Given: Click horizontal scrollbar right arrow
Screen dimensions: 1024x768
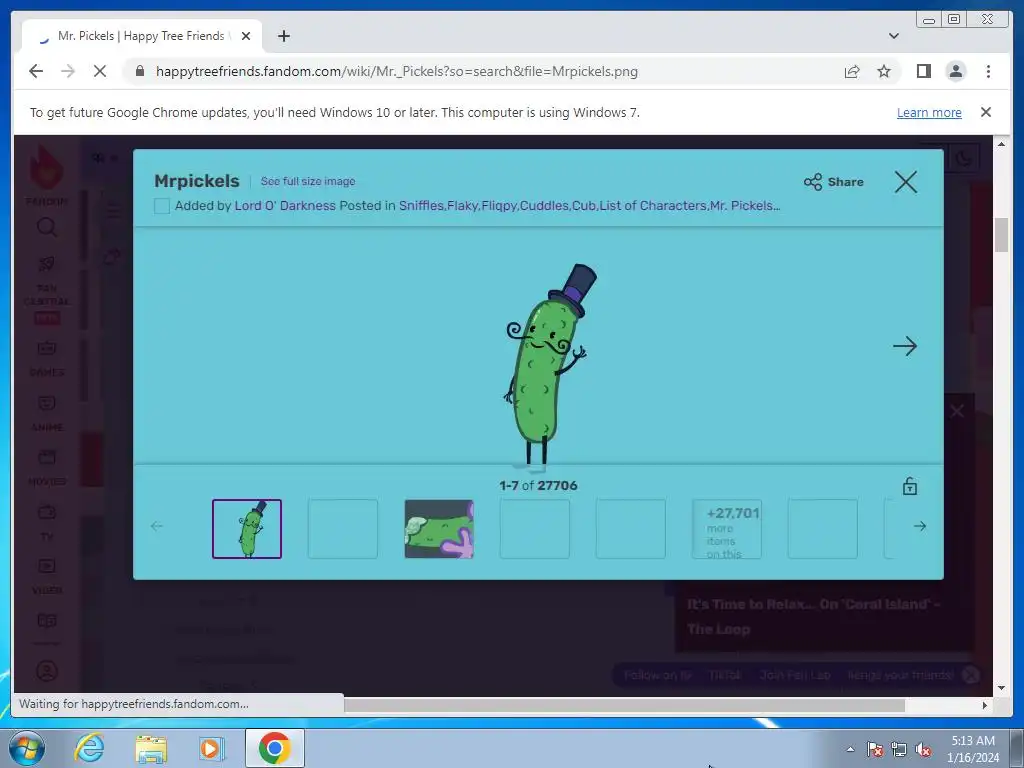Looking at the screenshot, I should point(985,705).
